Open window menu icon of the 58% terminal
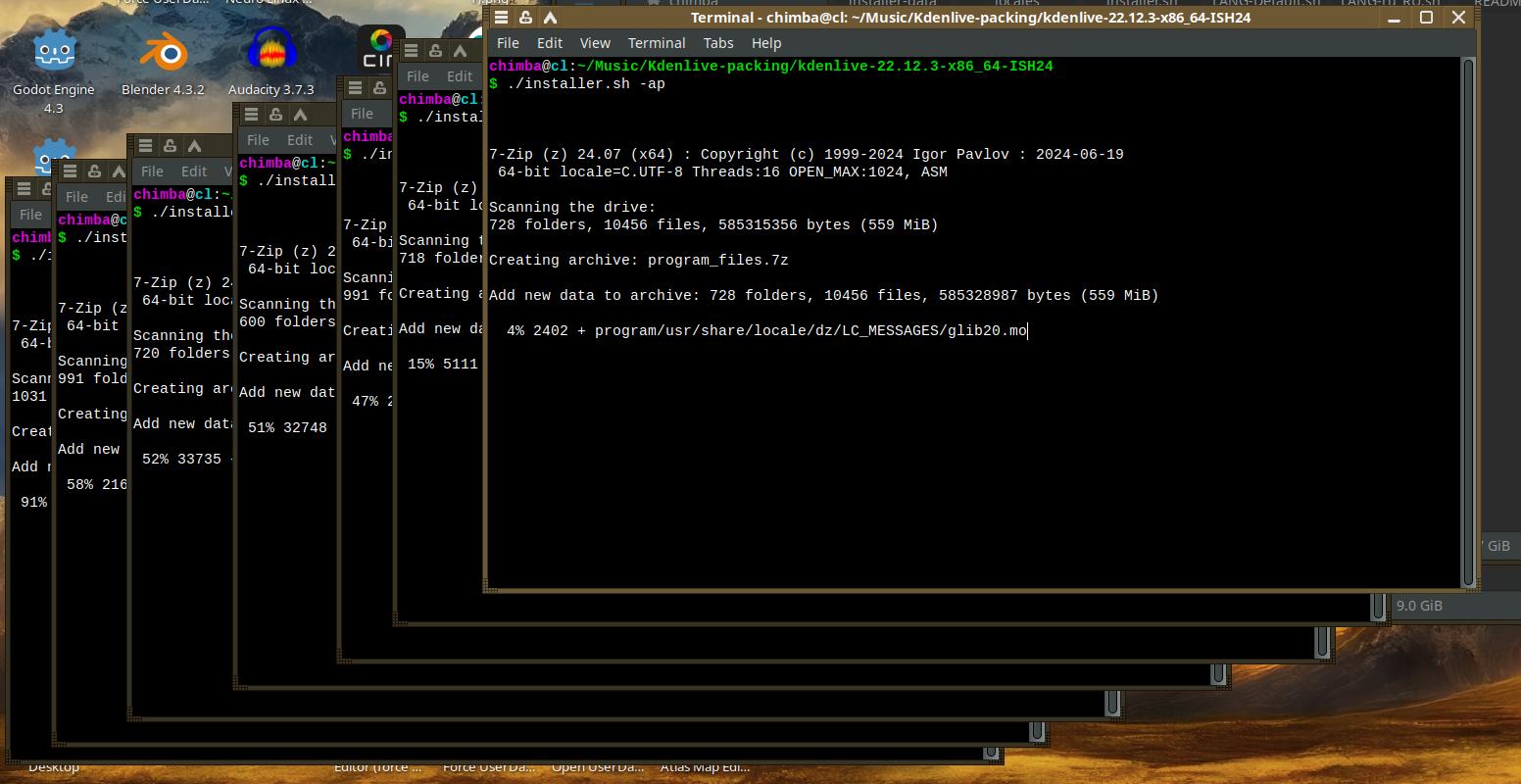This screenshot has height=784, width=1521. (70, 171)
